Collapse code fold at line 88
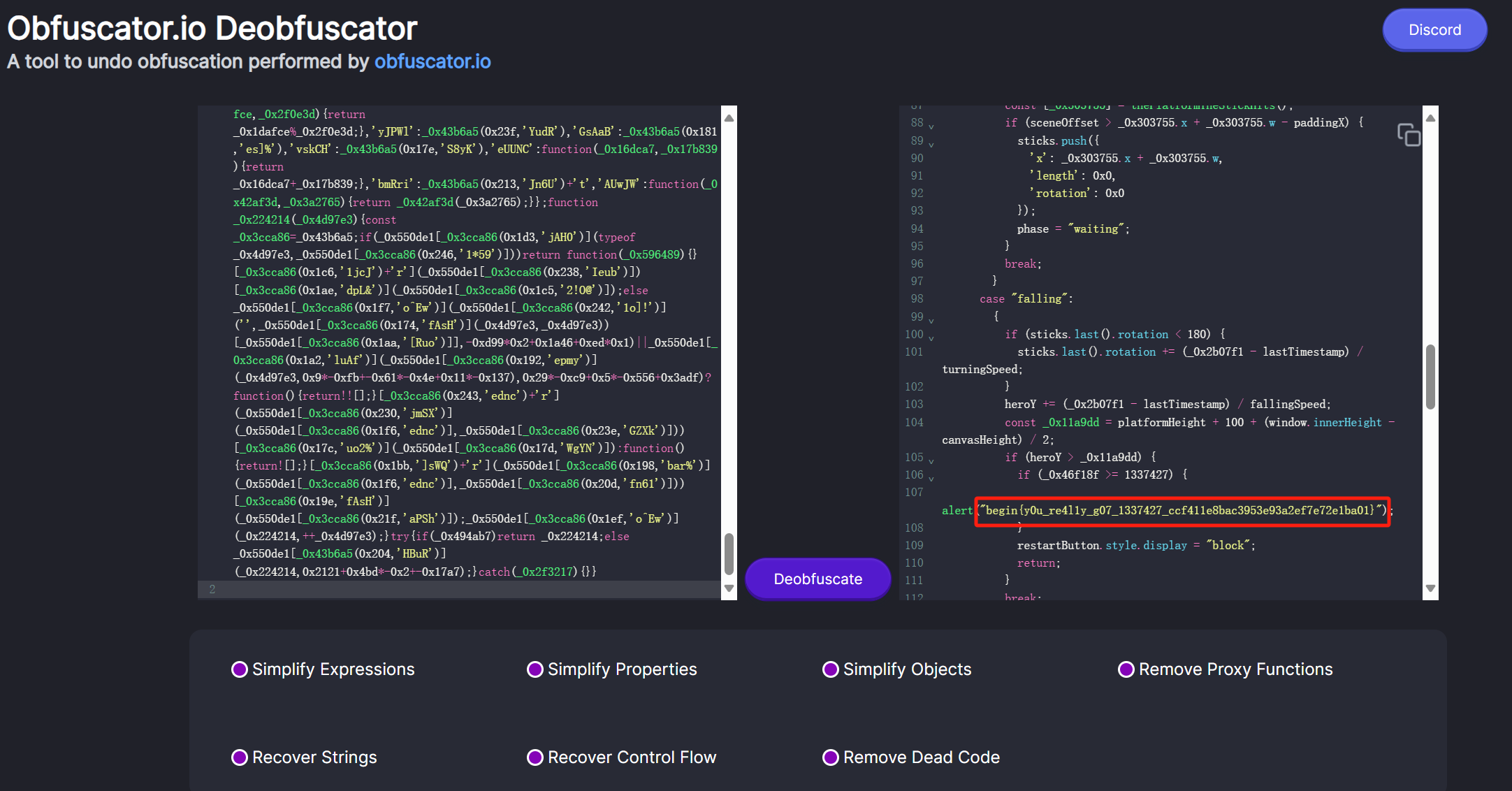This screenshot has width=1512, height=791. pyautogui.click(x=931, y=126)
